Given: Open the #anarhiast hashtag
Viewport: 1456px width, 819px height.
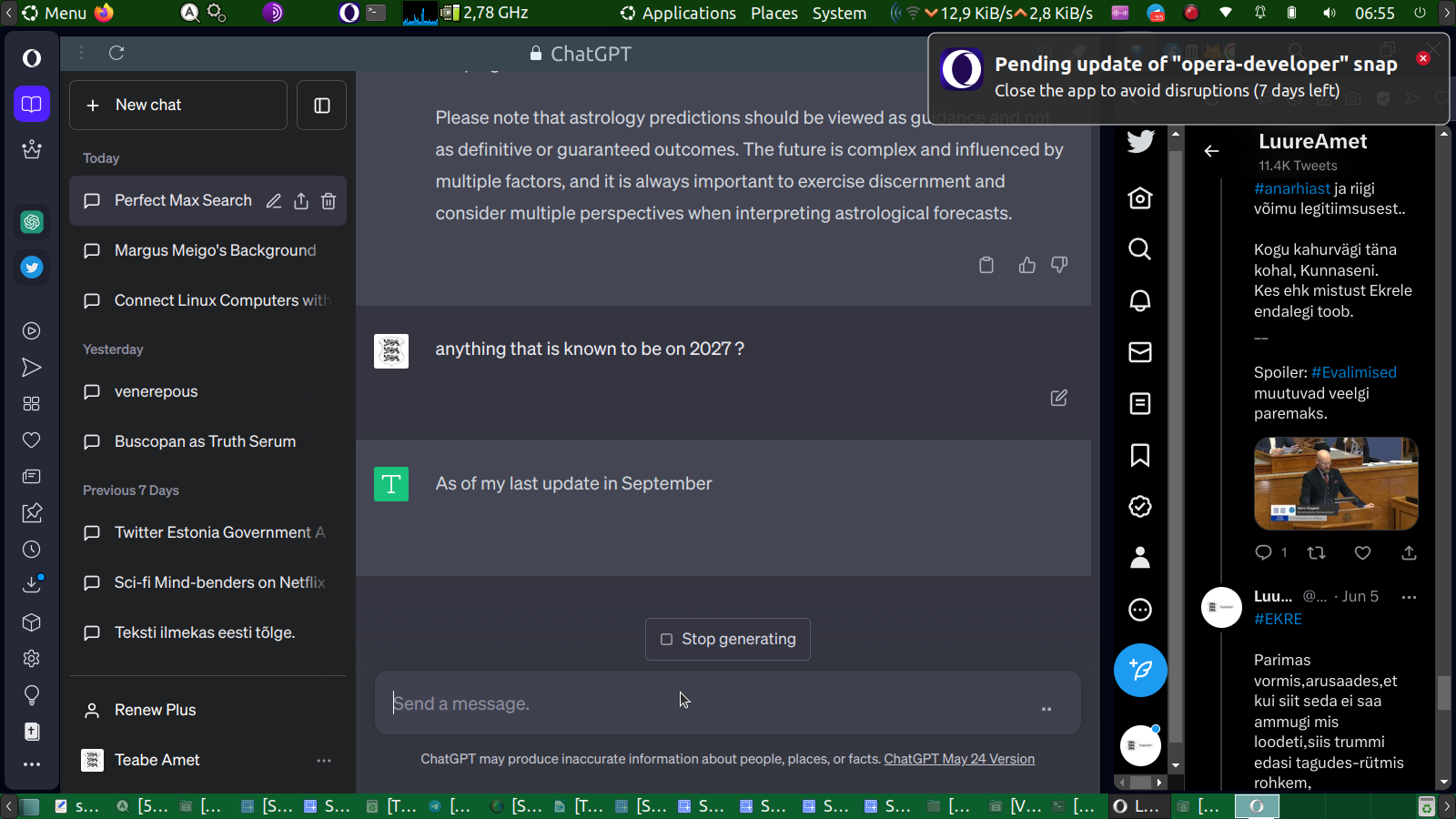Looking at the screenshot, I should [1292, 188].
